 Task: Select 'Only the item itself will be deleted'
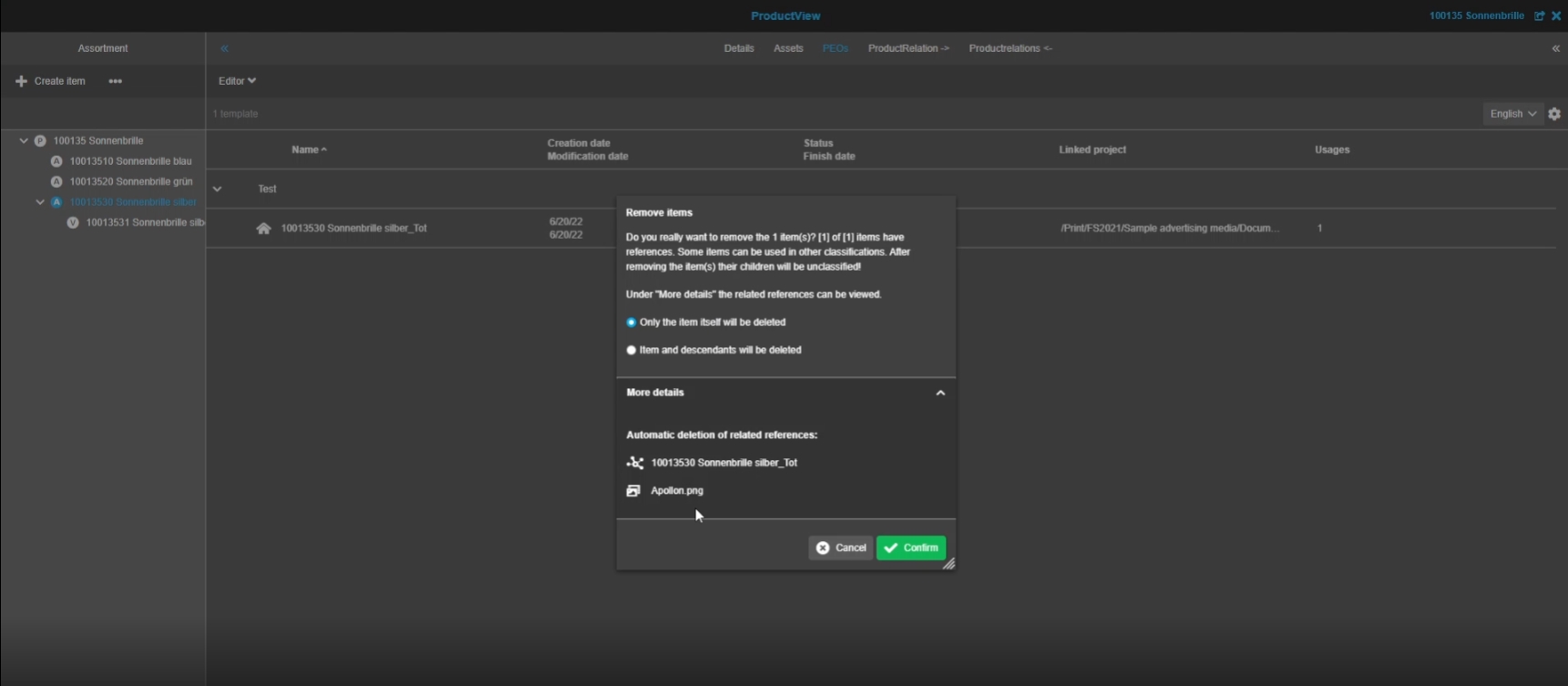[631, 323]
